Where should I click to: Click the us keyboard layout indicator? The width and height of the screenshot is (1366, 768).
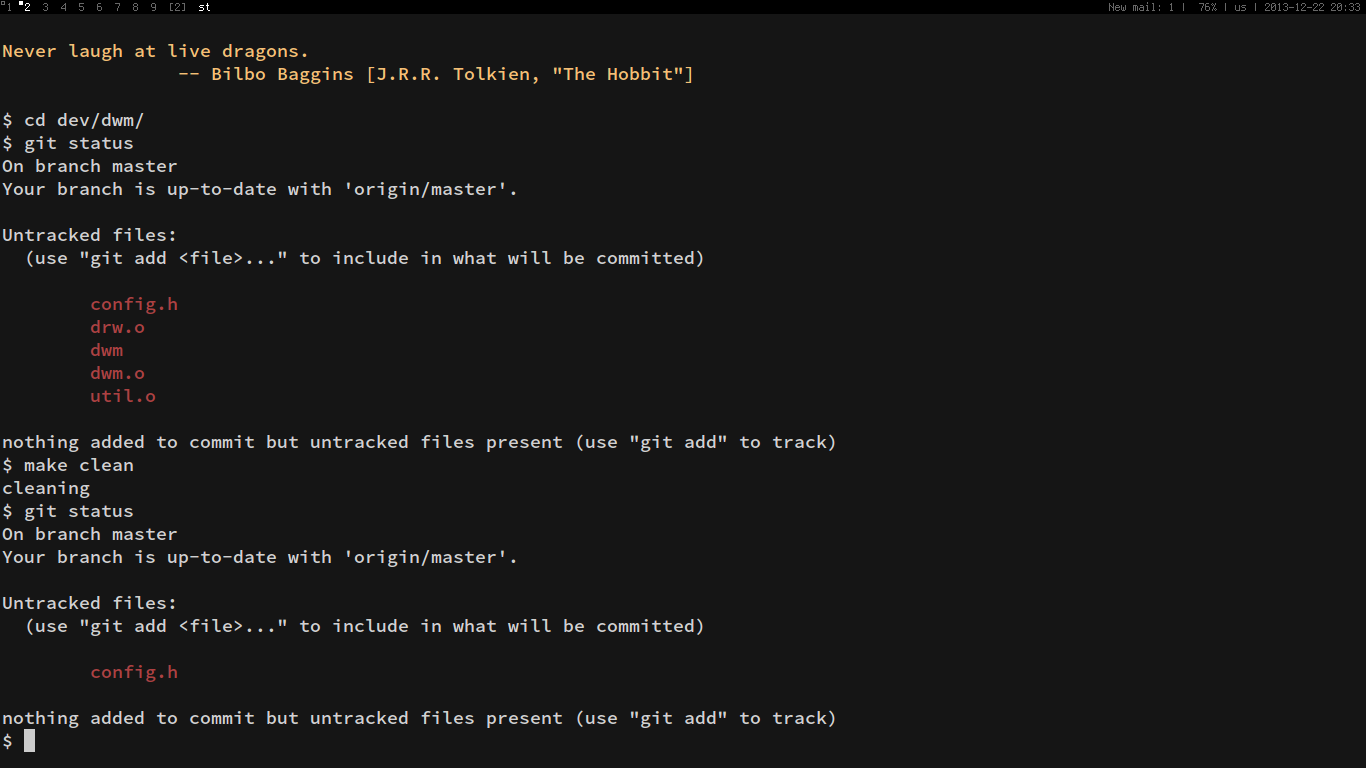tap(1240, 7)
